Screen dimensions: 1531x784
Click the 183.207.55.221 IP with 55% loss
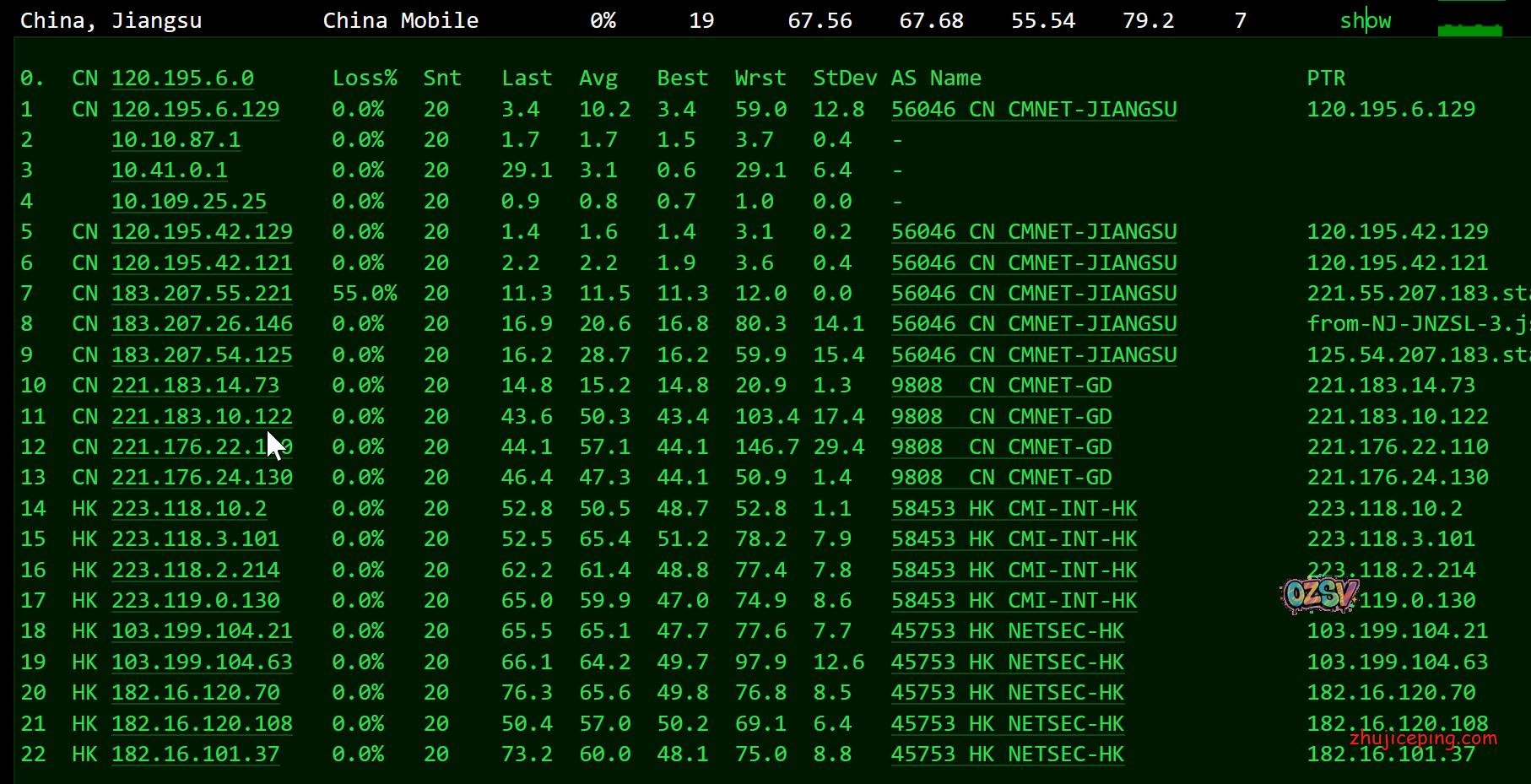(x=202, y=294)
